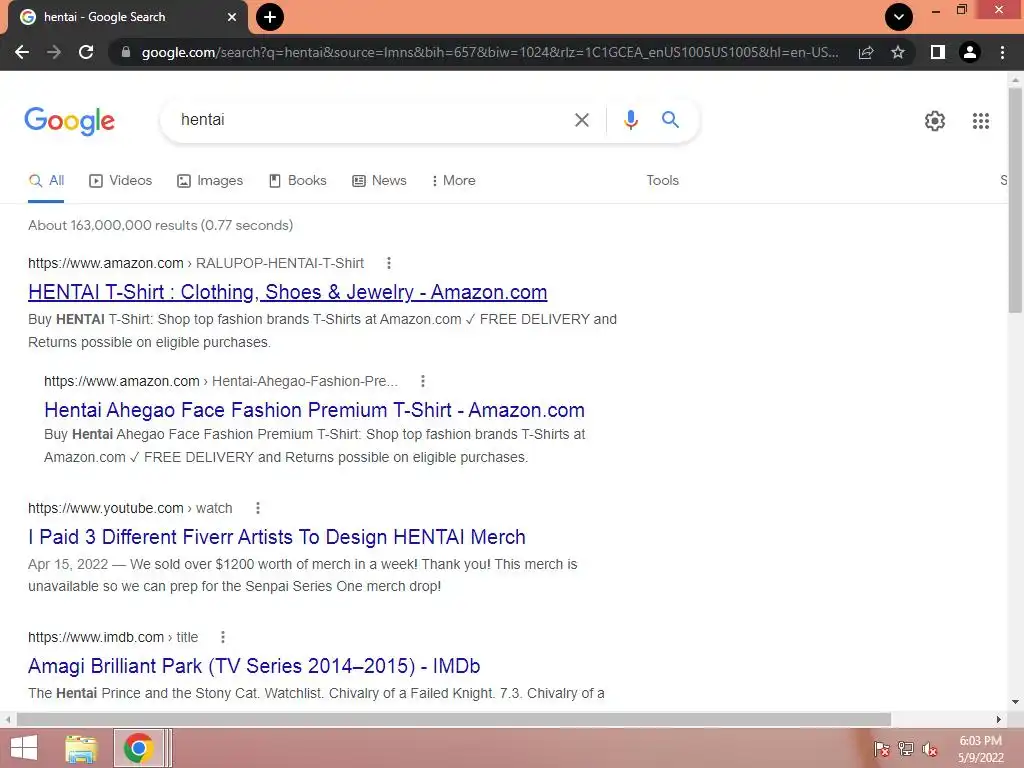Open the Google apps grid
Viewport: 1024px width, 768px height.
pyautogui.click(x=980, y=121)
